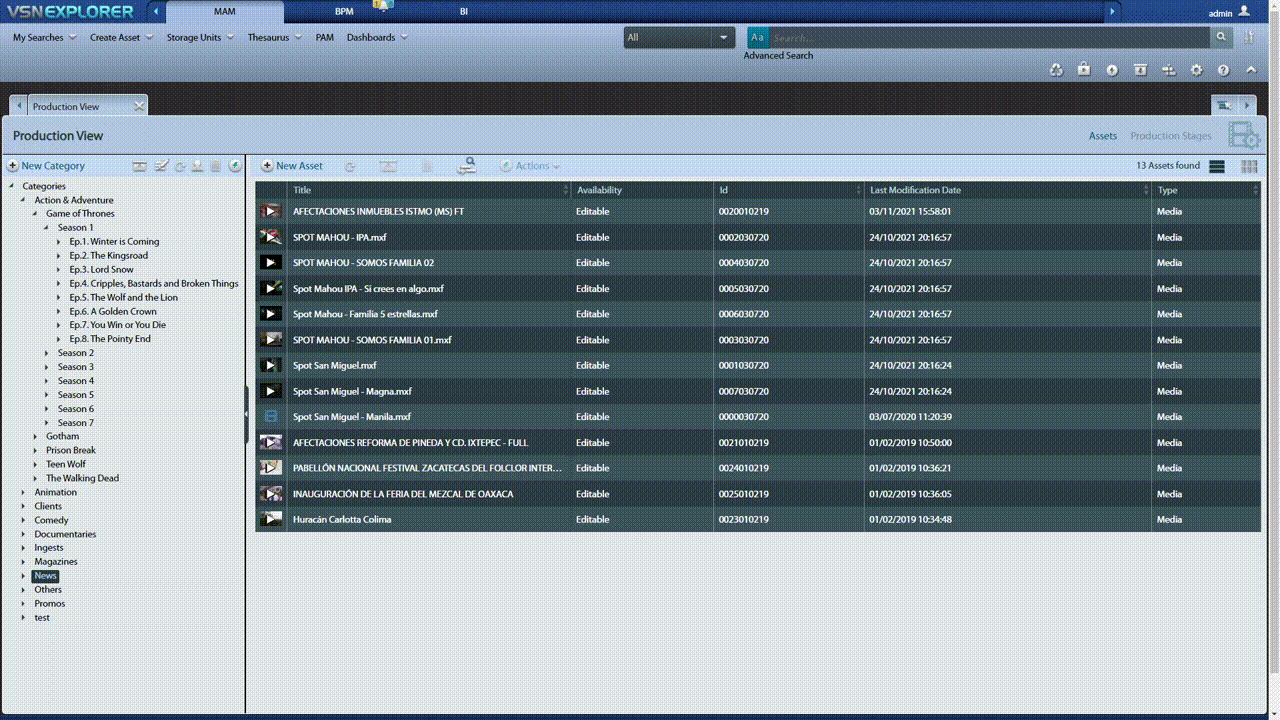1280x720 pixels.
Task: Open the recycle bin icon in top toolbar
Action: coord(1056,70)
